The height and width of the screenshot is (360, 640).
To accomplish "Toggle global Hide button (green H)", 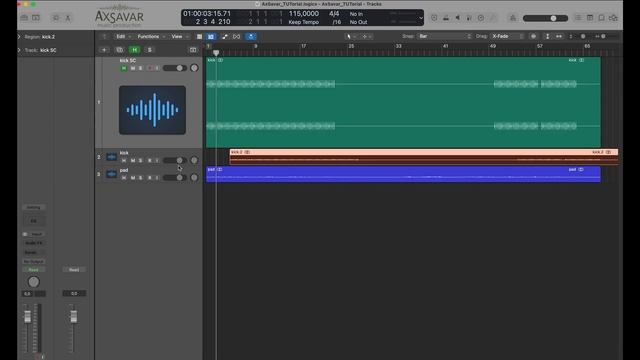I will pos(134,50).
